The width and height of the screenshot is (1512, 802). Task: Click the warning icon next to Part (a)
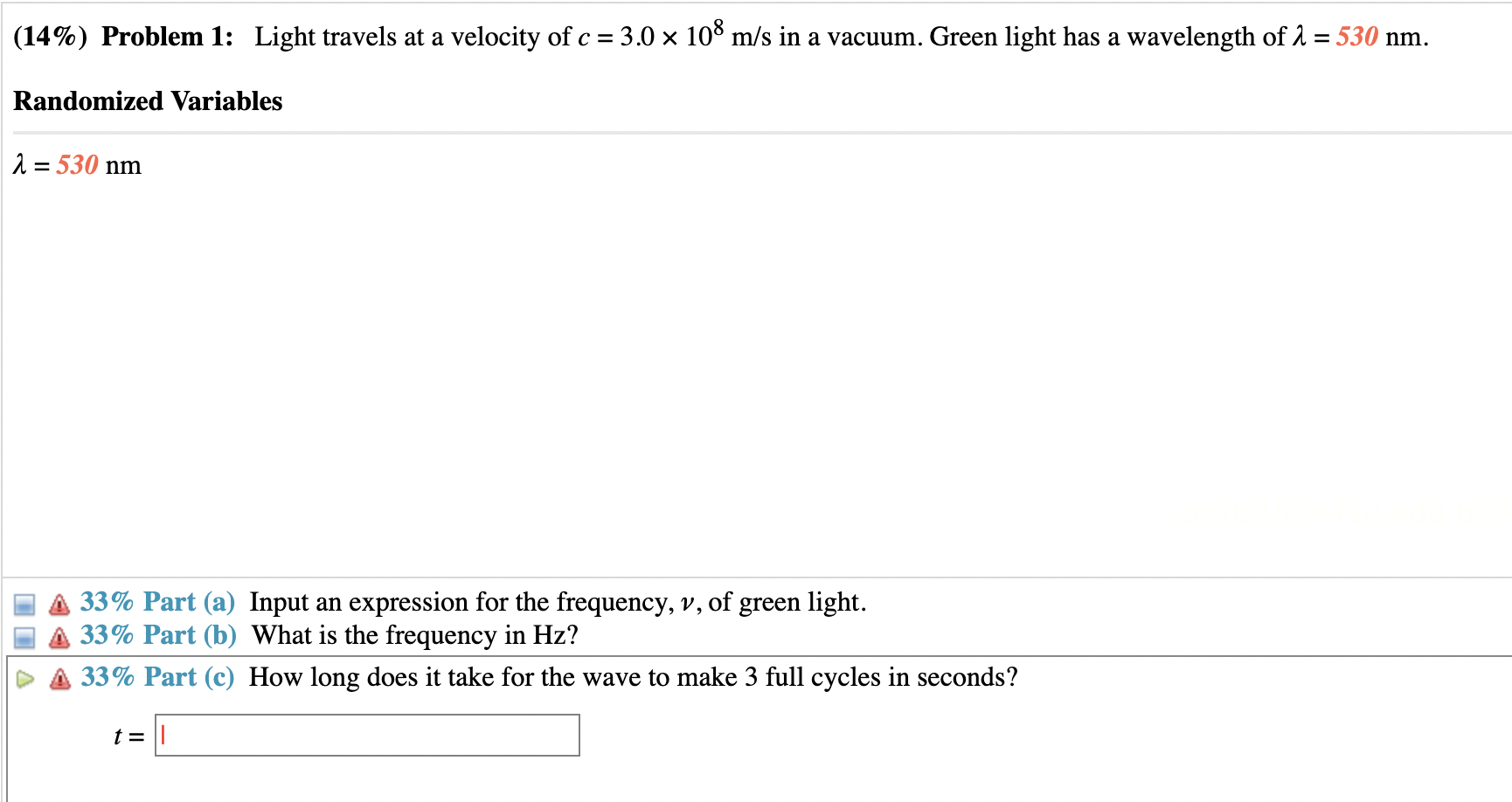click(58, 602)
